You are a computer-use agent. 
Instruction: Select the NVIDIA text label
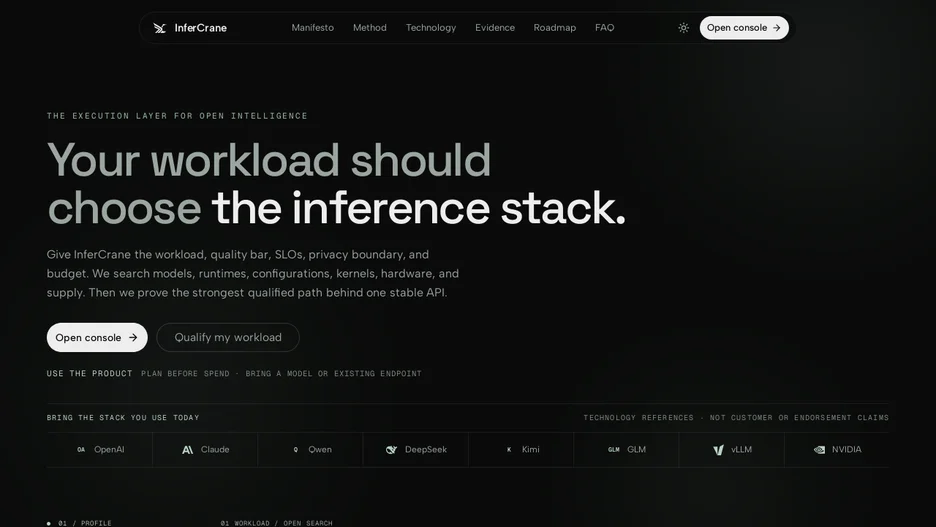pos(846,449)
